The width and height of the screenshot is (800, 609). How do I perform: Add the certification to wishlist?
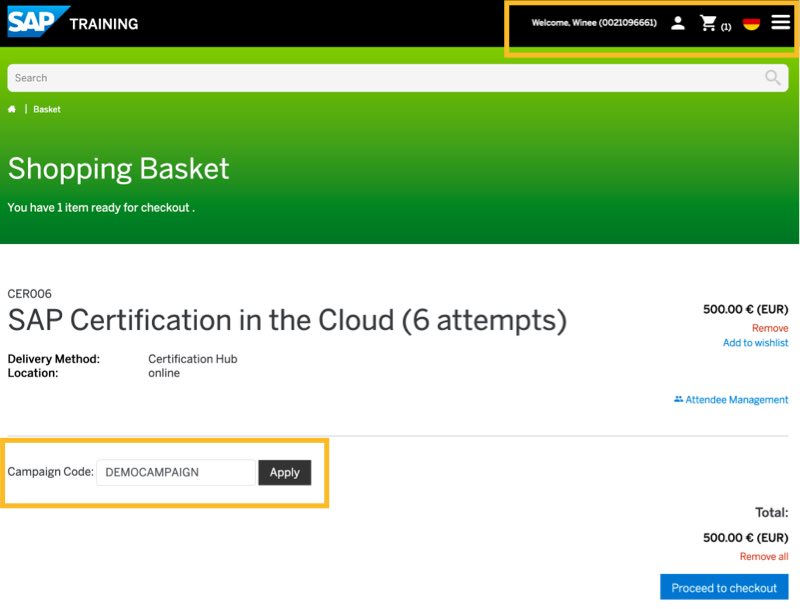click(x=755, y=343)
